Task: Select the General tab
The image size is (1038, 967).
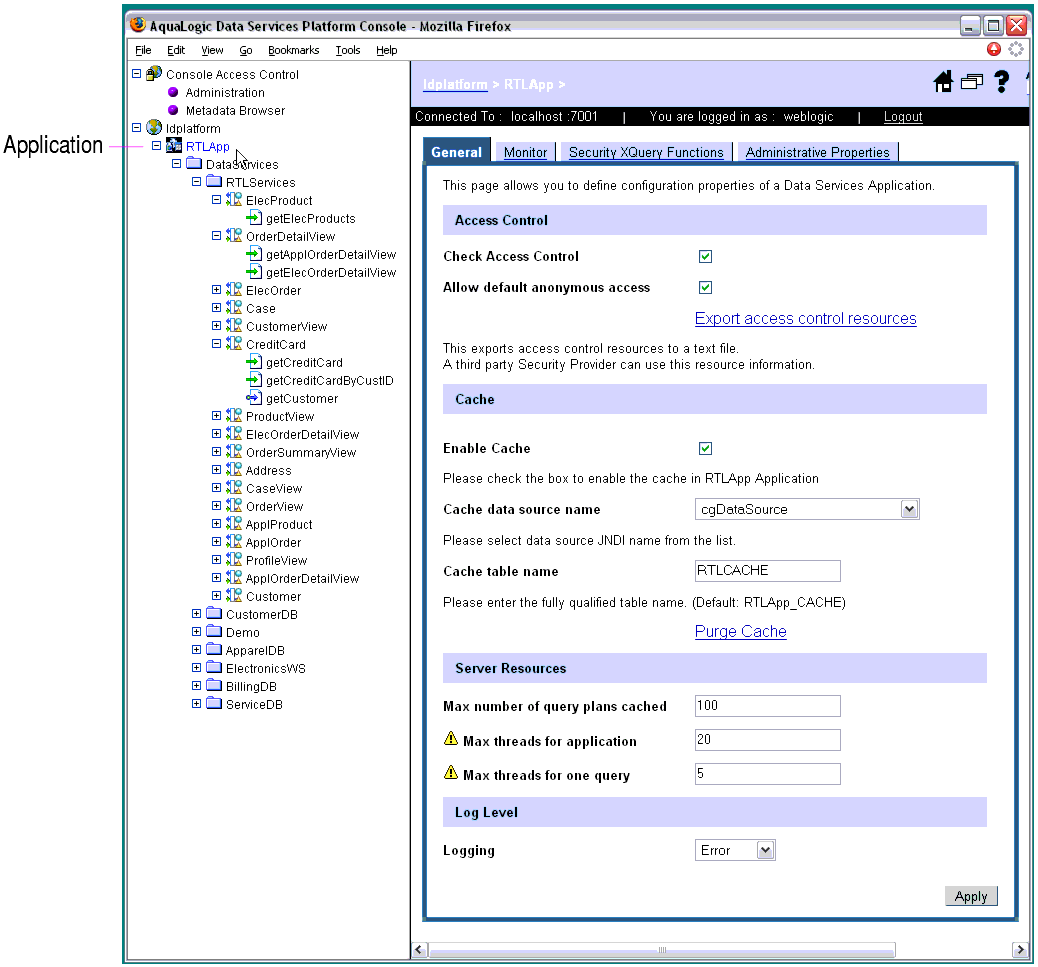Action: (457, 152)
